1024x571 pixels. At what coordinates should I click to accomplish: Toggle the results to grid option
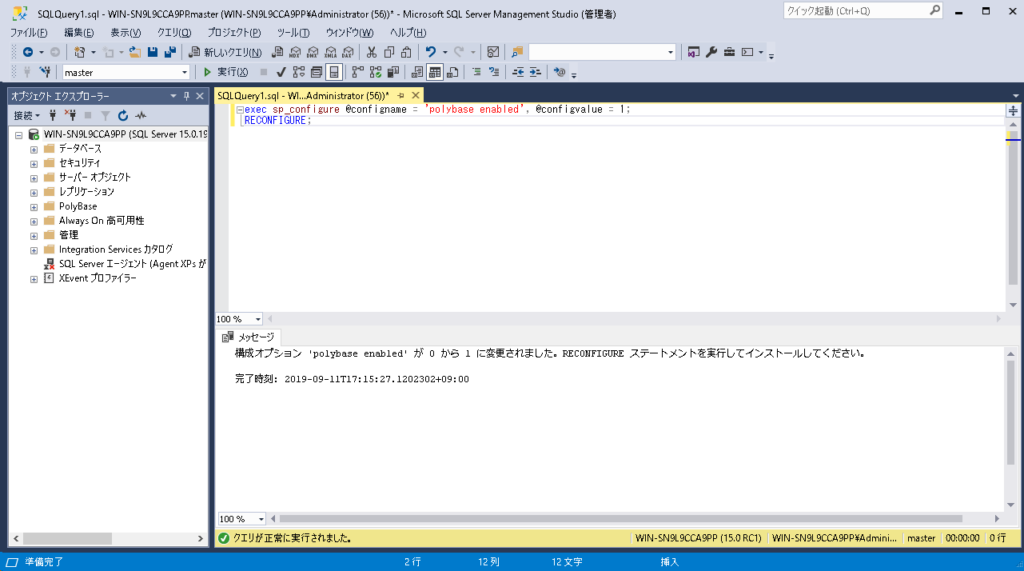tap(435, 72)
